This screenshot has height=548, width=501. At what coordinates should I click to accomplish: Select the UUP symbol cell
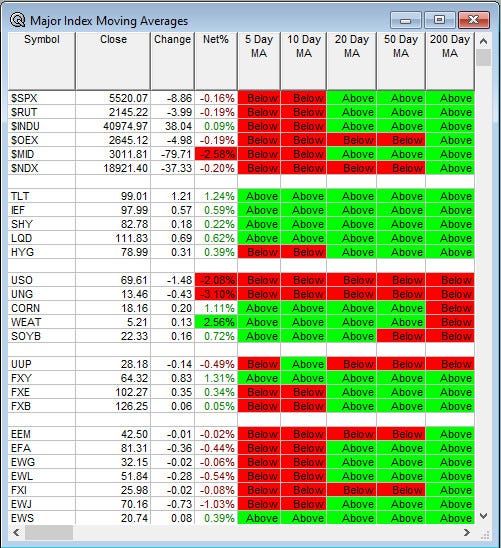coord(42,364)
